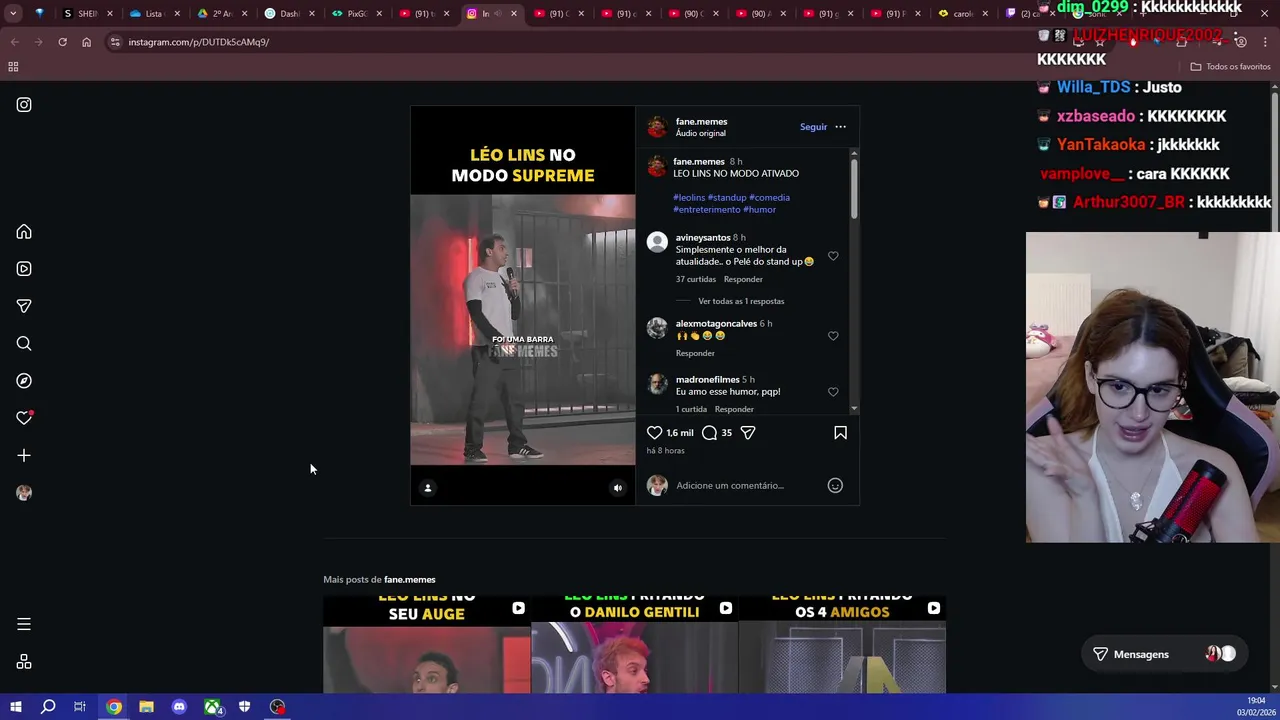
Task: Click the address bar URL
Action: click(x=198, y=42)
